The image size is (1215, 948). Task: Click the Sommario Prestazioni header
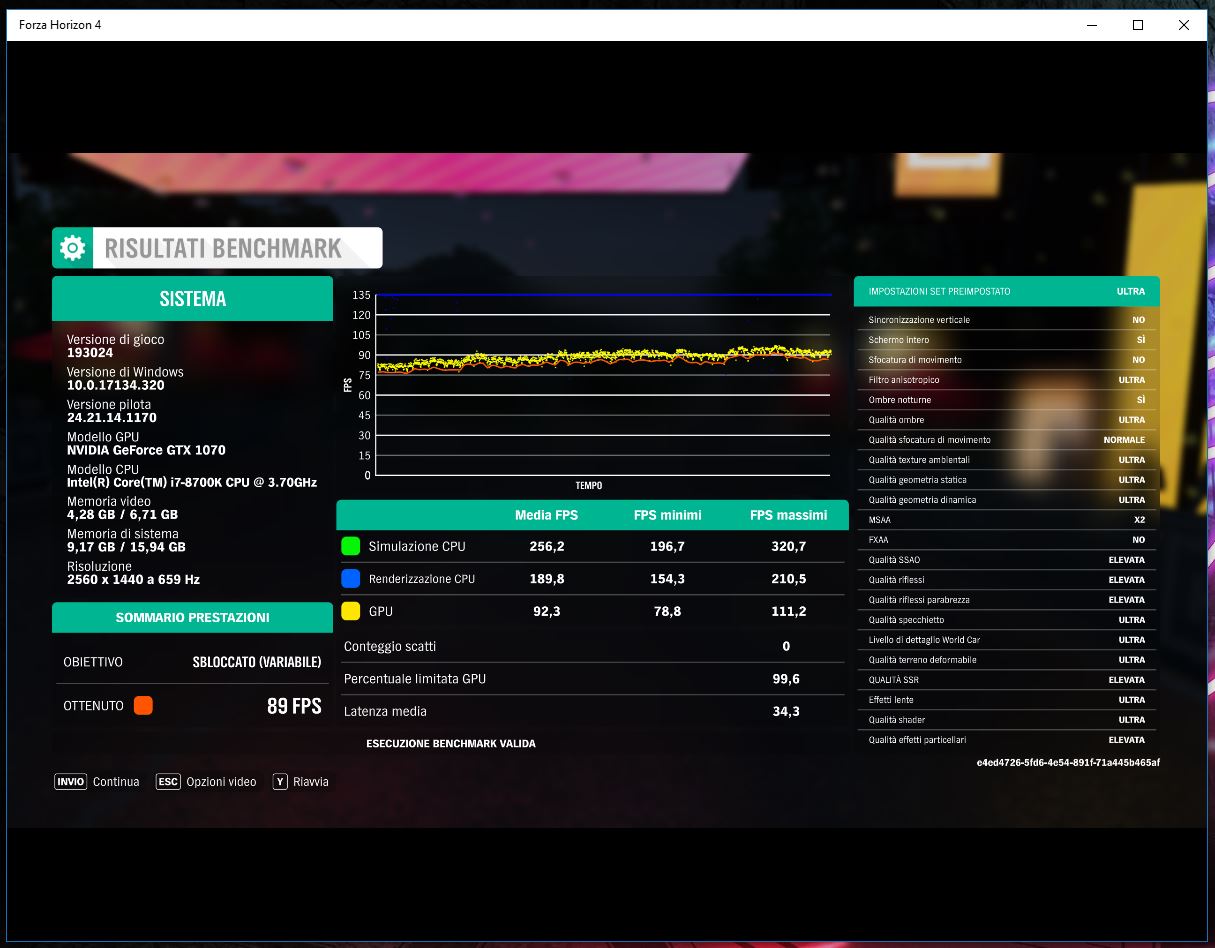(192, 617)
